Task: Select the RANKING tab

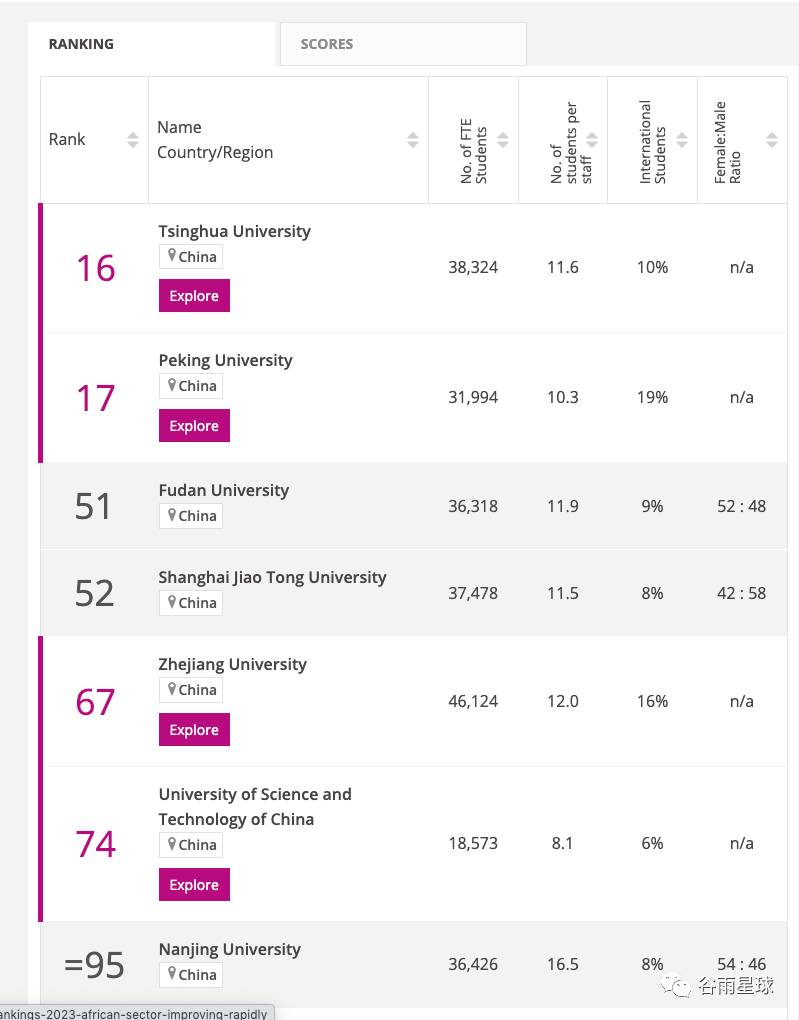Action: [x=152, y=44]
